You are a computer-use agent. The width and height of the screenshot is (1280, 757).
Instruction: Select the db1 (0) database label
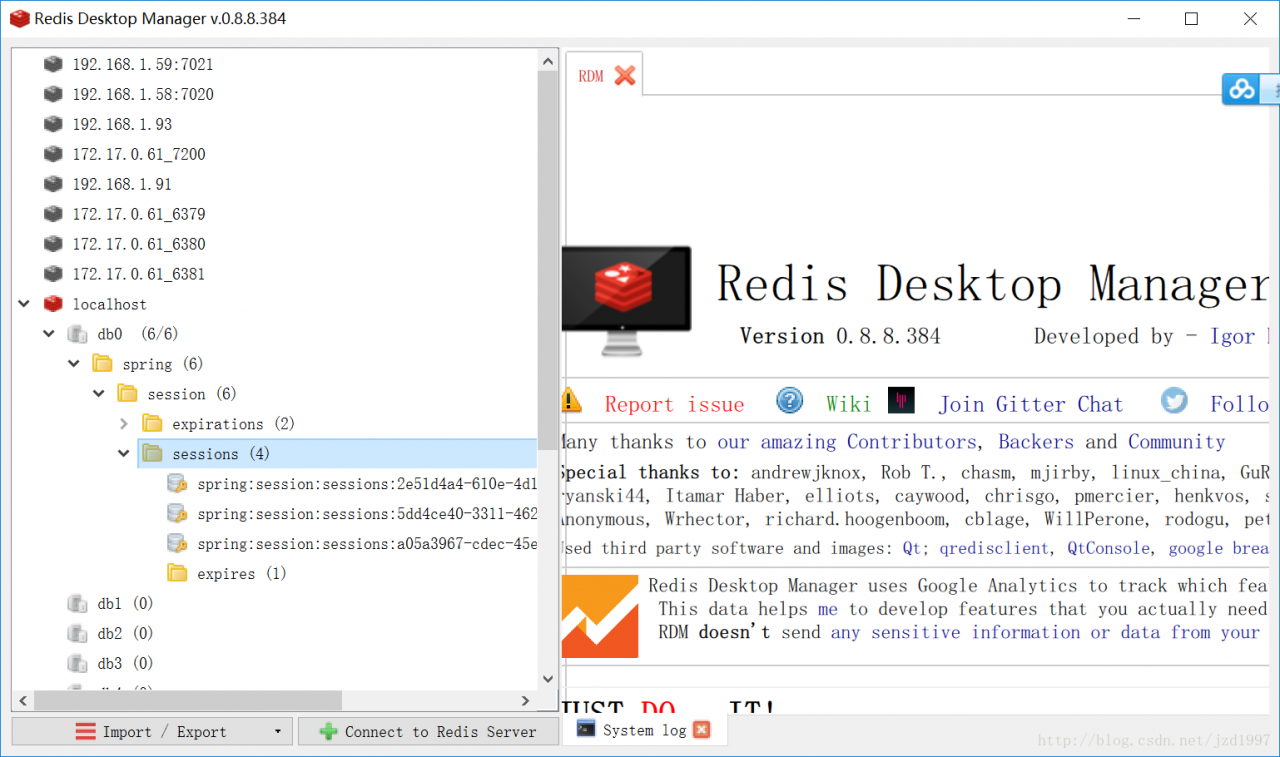click(125, 604)
